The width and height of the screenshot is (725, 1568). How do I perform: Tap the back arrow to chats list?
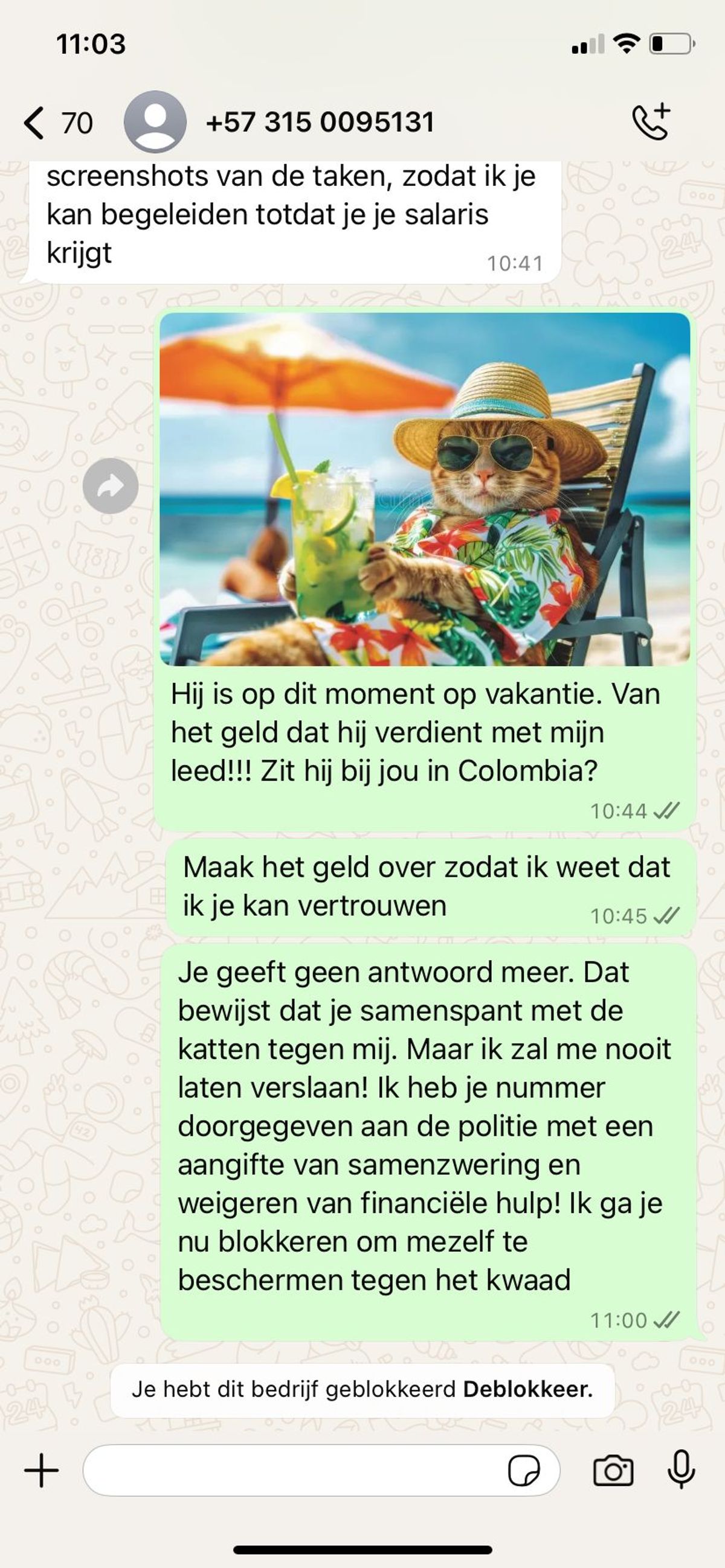pyautogui.click(x=34, y=123)
